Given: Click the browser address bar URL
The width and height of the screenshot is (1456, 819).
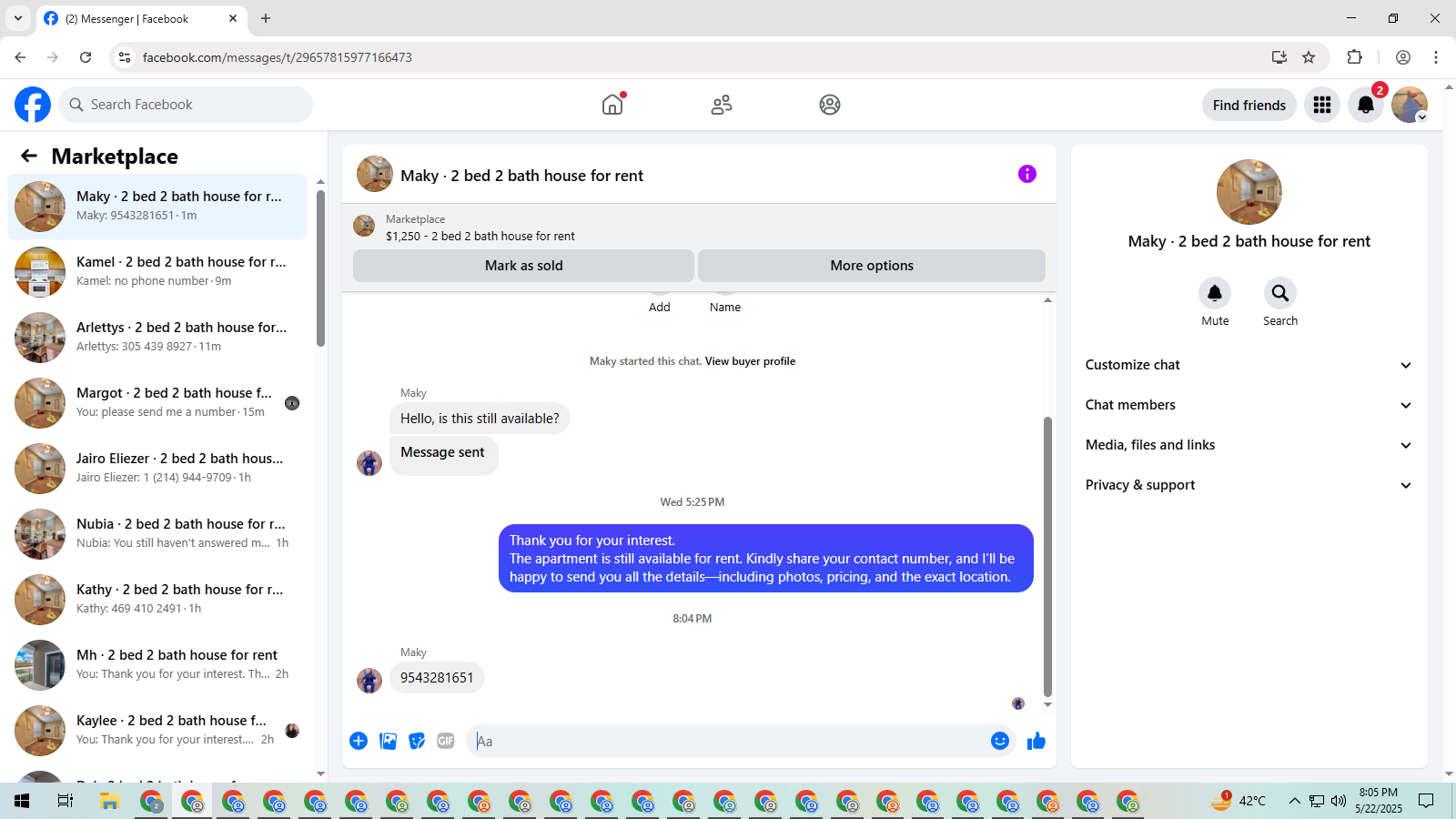Looking at the screenshot, I should tap(278, 57).
